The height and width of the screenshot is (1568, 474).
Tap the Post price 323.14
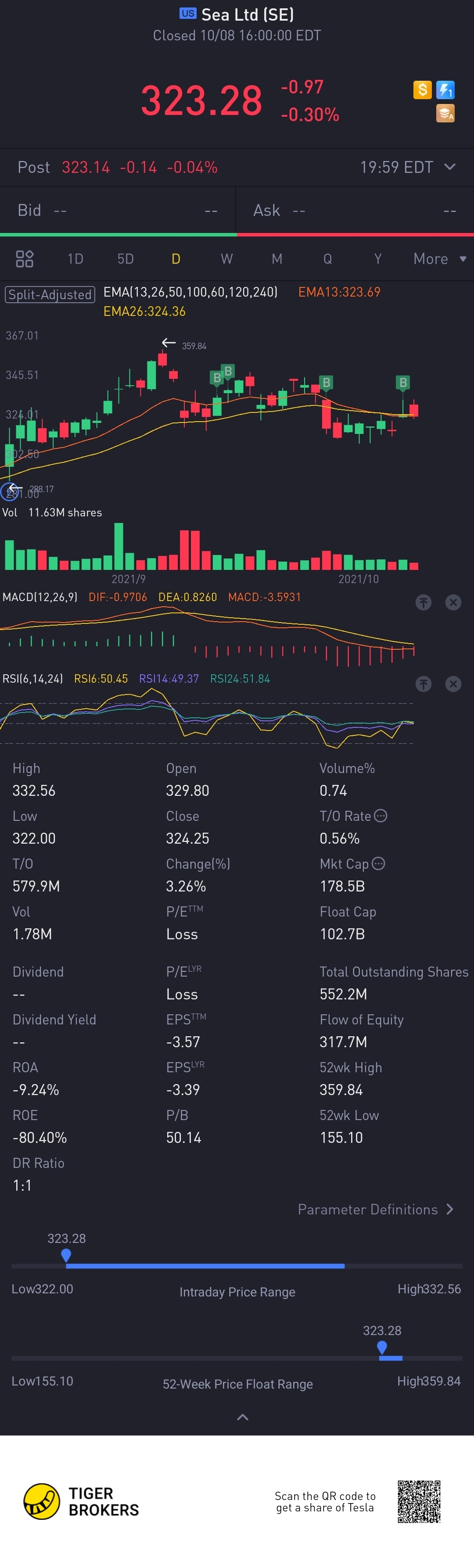tap(86, 168)
